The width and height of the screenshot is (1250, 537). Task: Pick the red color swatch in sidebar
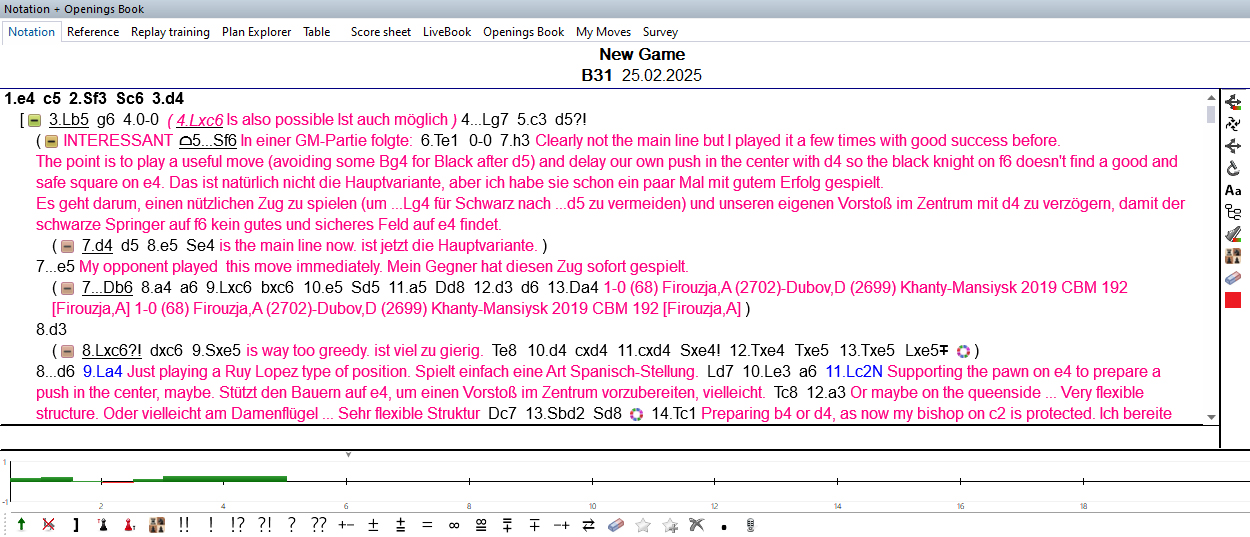click(1233, 300)
